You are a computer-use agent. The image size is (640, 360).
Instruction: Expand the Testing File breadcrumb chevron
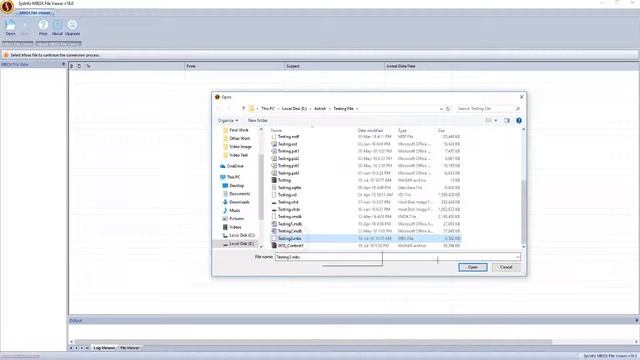[x=357, y=109]
